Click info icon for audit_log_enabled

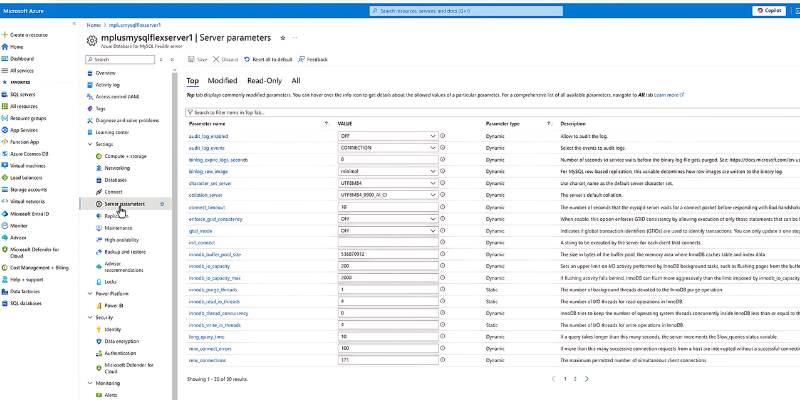tap(443, 136)
